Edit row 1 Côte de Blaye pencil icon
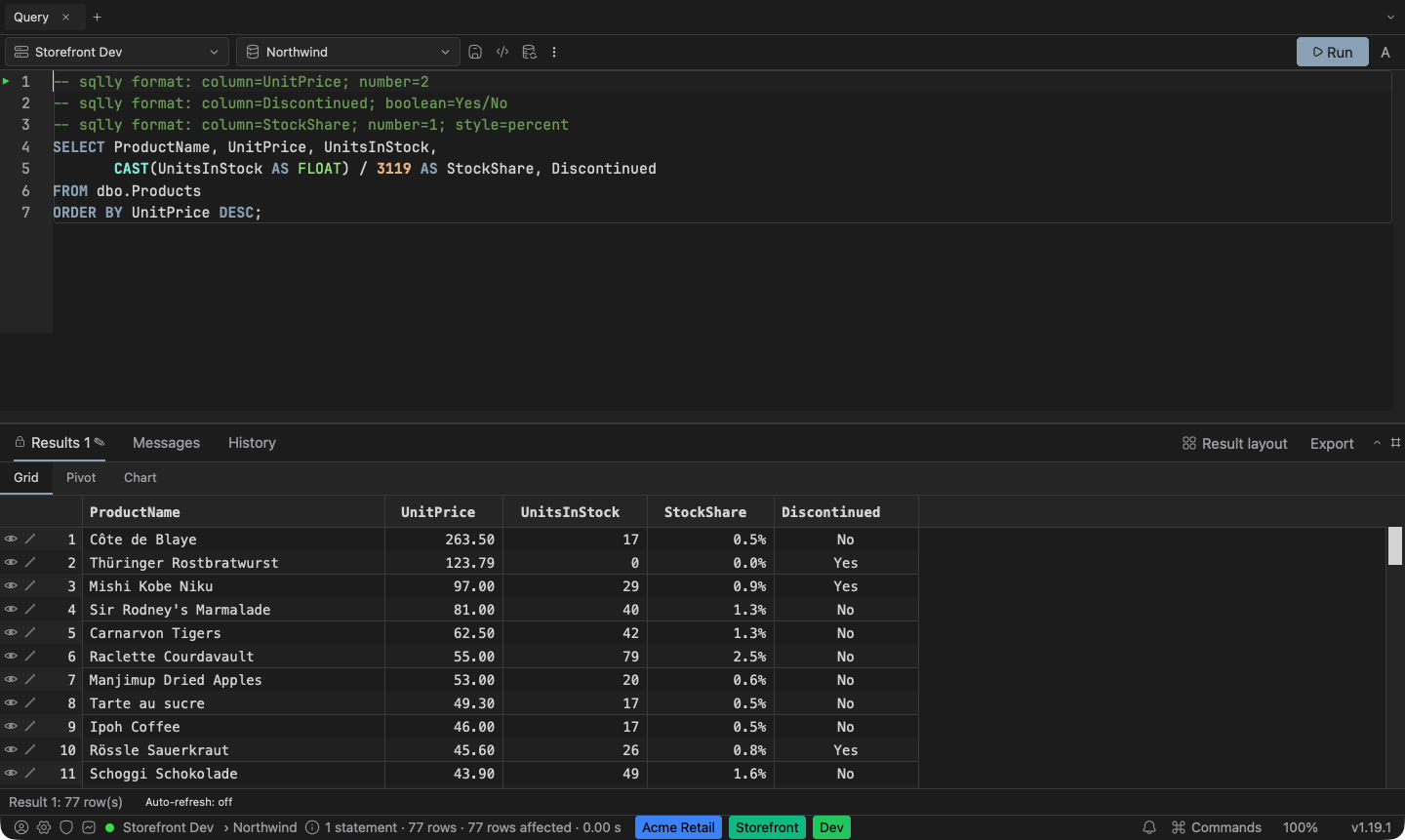Screen dimensions: 1405x840 click(x=30, y=539)
